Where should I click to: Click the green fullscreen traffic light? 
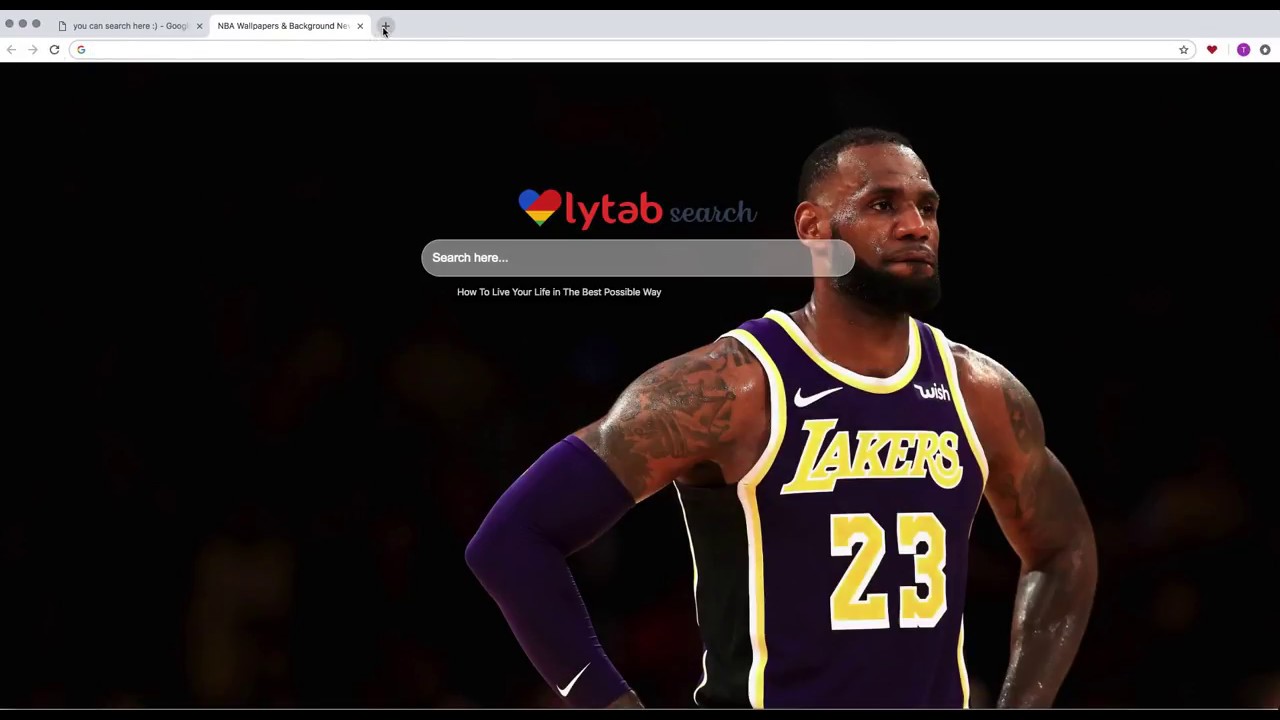[36, 25]
